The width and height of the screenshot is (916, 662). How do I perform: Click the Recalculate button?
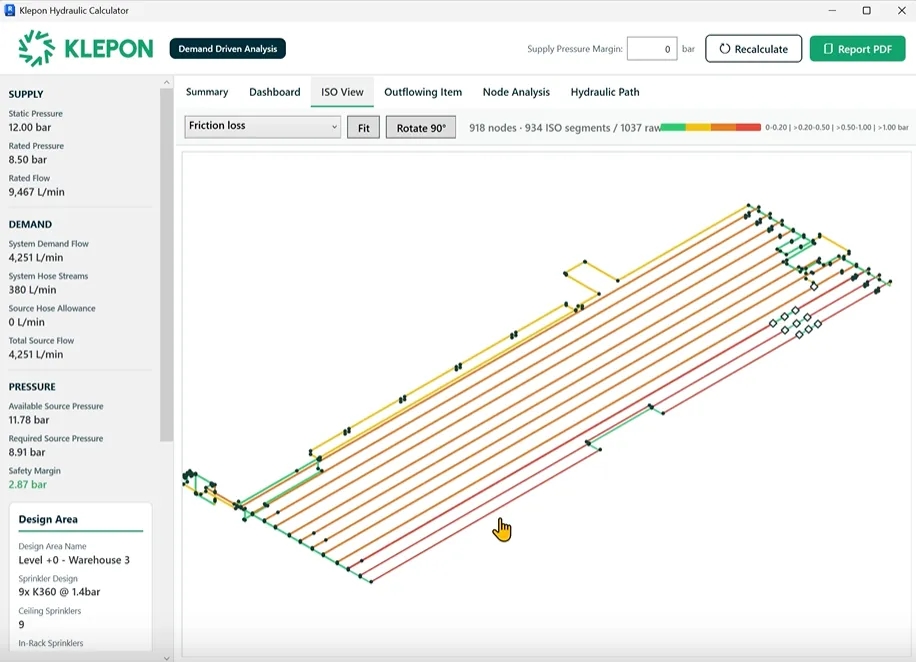pyautogui.click(x=754, y=49)
